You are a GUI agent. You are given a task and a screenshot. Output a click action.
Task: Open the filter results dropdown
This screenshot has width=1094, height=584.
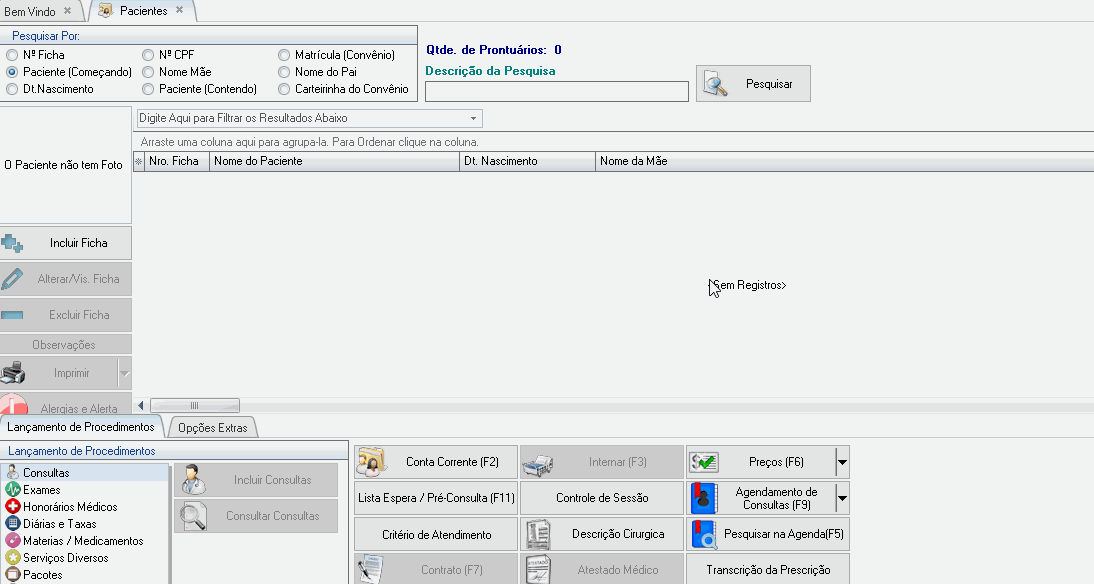pyautogui.click(x=474, y=118)
